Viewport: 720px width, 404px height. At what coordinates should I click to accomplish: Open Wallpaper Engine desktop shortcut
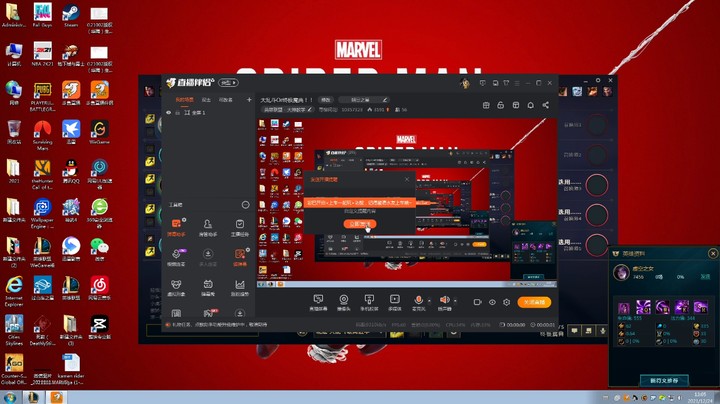(x=42, y=213)
